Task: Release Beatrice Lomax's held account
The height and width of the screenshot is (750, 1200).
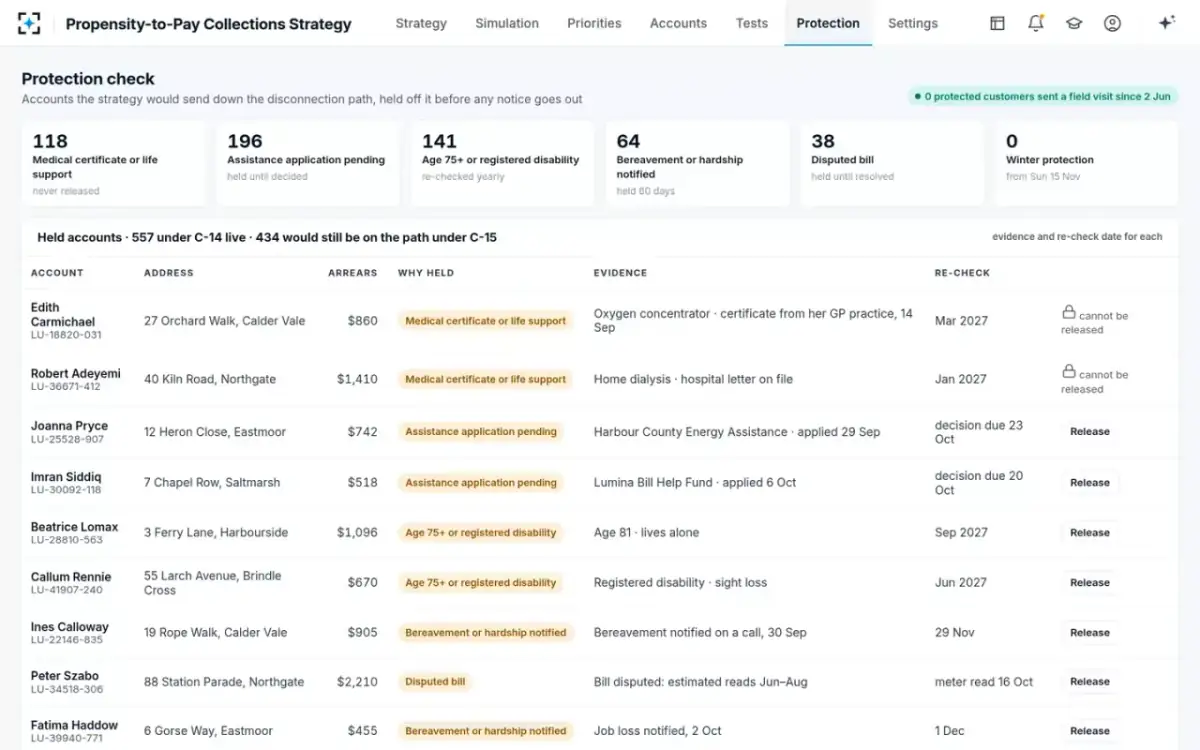Action: [x=1090, y=533]
